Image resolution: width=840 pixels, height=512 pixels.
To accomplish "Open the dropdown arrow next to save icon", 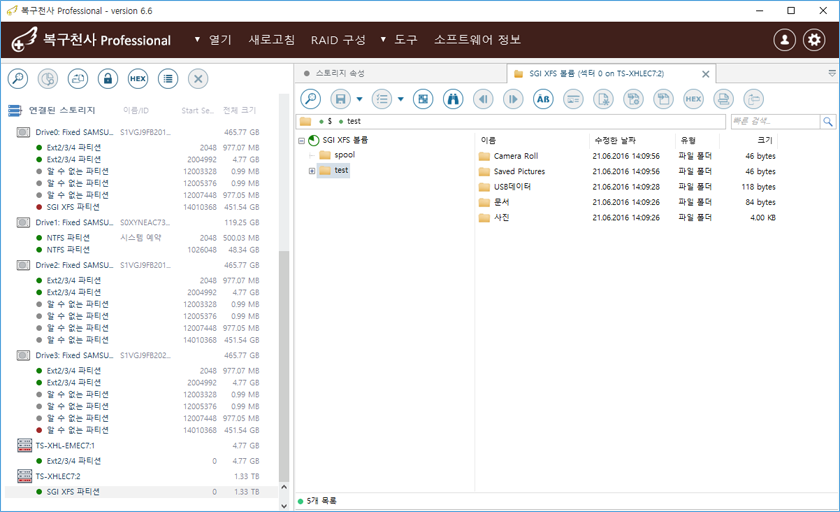I will tap(359, 99).
